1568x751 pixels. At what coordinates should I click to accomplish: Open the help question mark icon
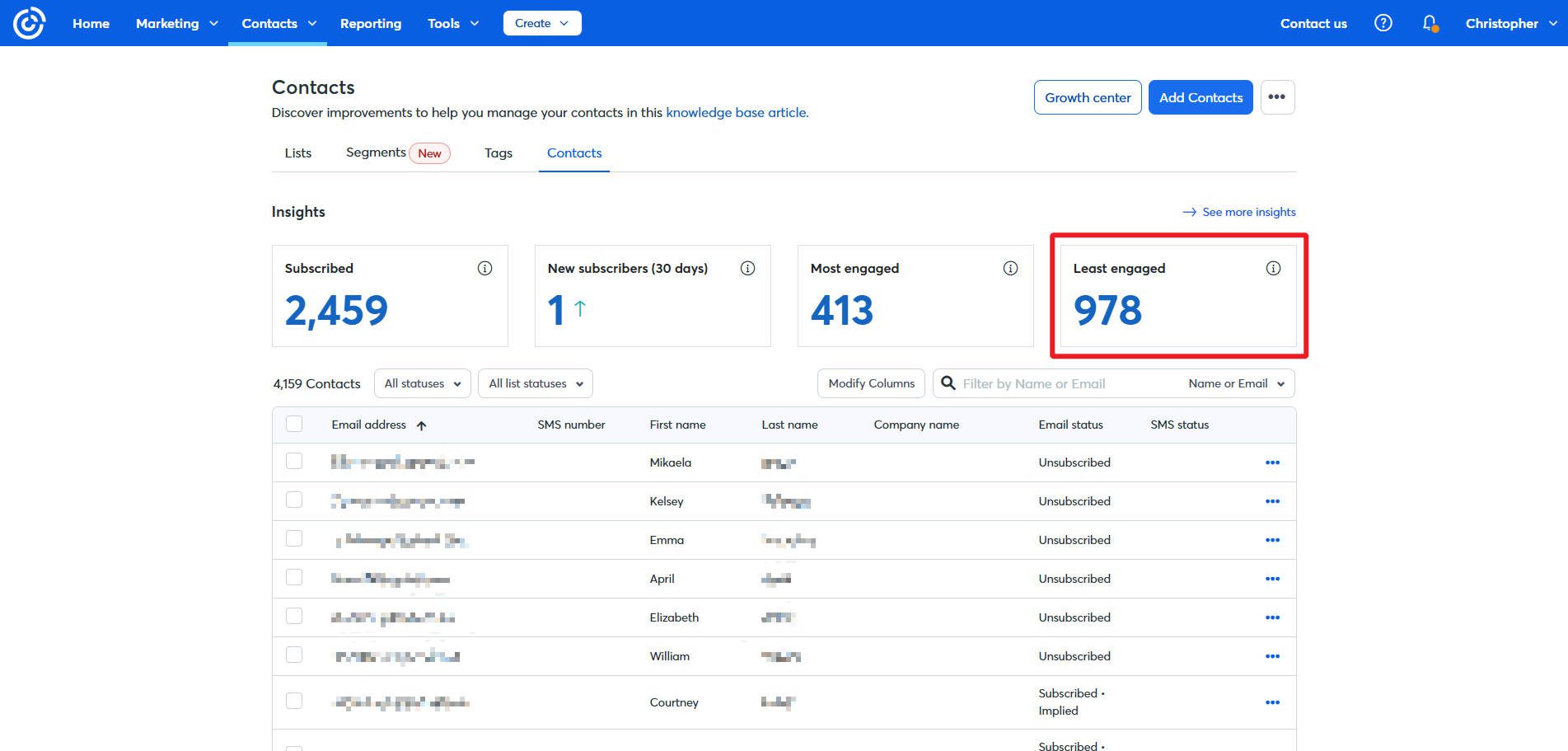click(1383, 23)
